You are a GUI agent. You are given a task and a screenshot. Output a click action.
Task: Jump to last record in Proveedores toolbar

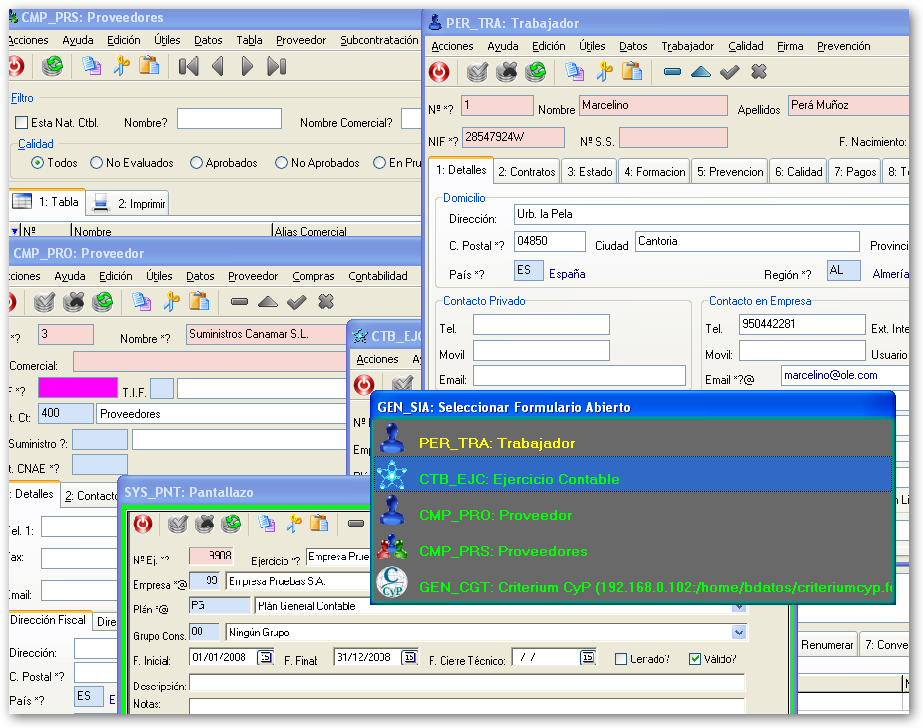(x=277, y=67)
